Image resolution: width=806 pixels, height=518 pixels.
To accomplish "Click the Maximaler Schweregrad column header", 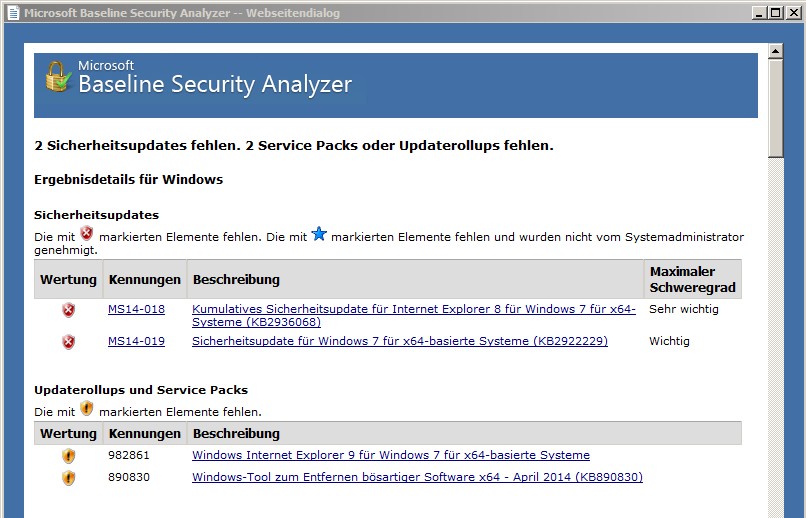I will click(x=692, y=279).
